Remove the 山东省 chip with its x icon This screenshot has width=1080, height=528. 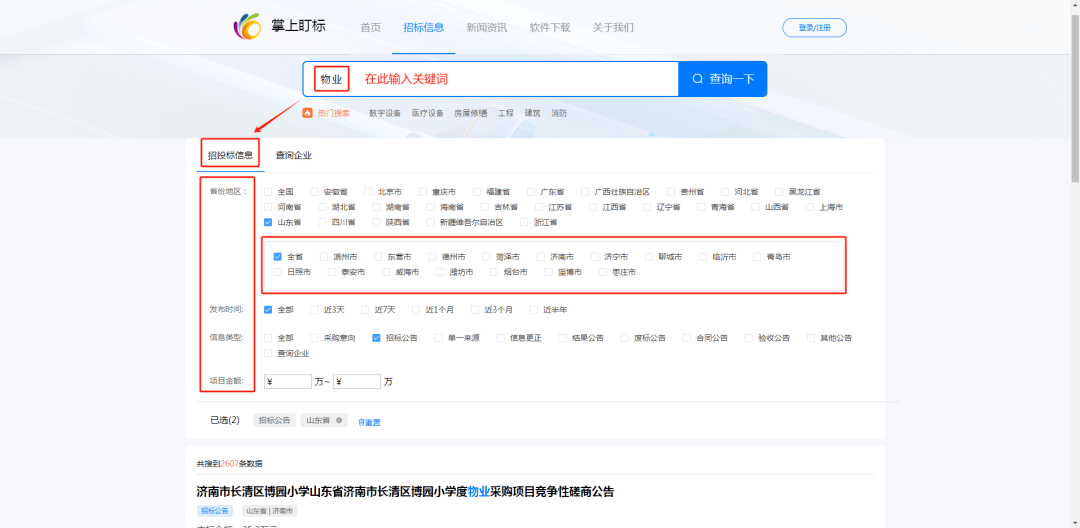[339, 420]
